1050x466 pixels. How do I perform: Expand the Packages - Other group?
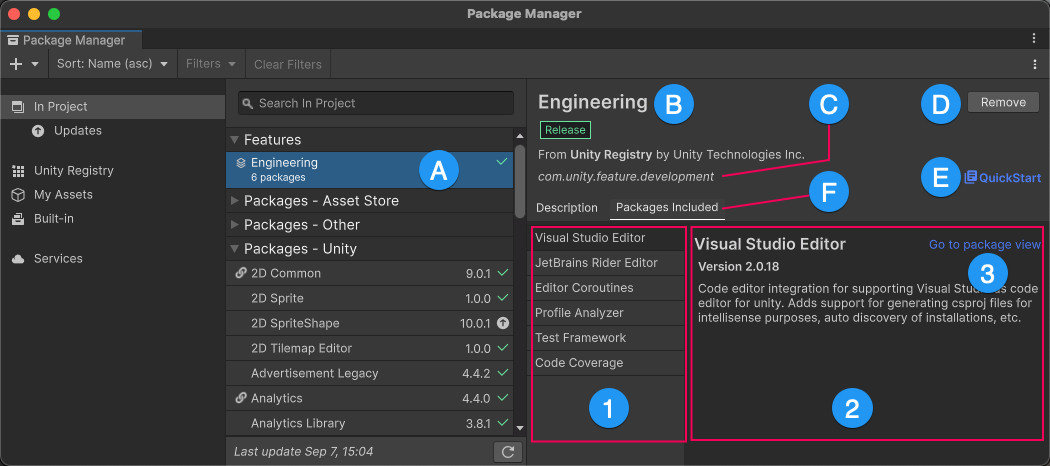pyautogui.click(x=235, y=225)
